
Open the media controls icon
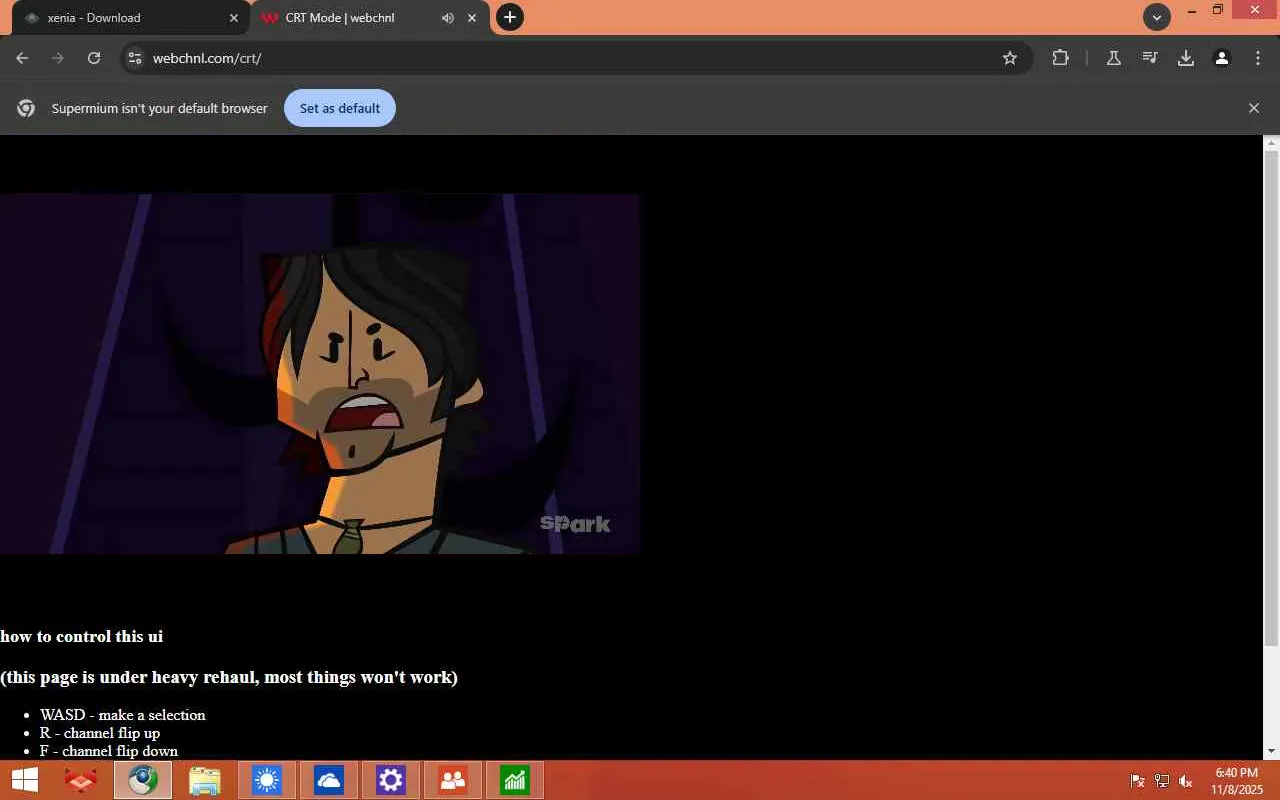[1150, 58]
